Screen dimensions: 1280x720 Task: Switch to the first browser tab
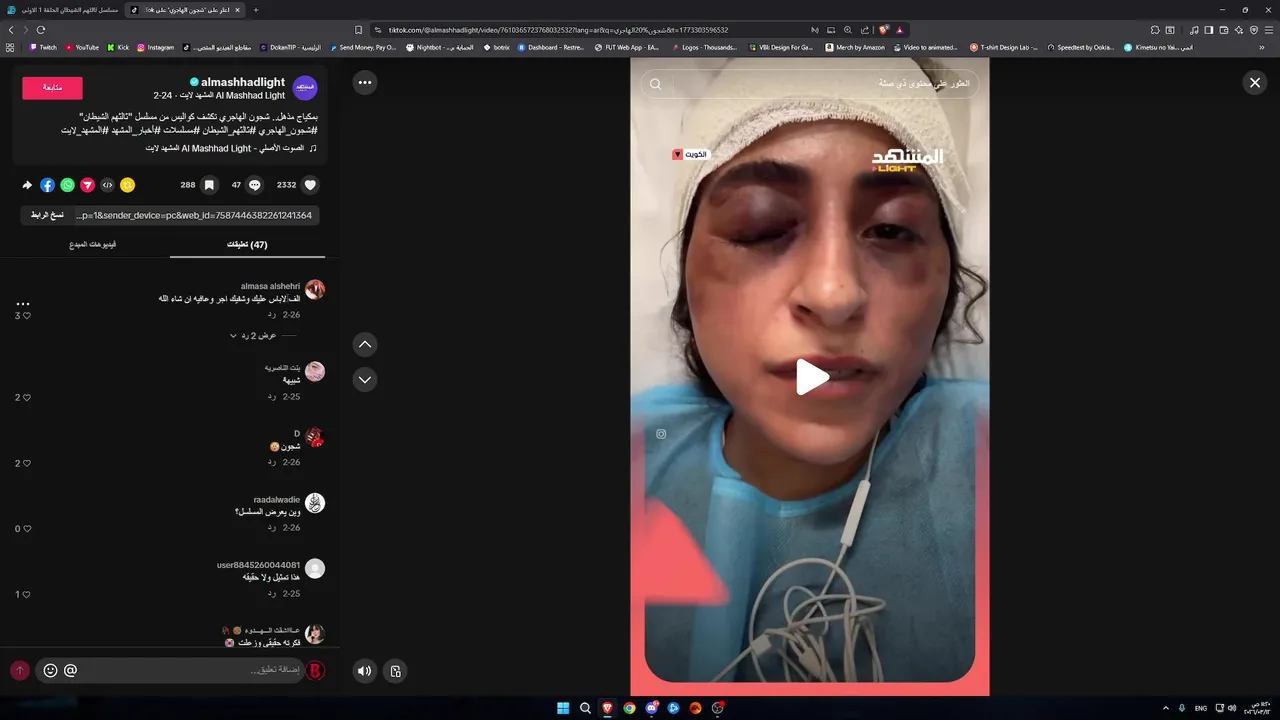62,10
